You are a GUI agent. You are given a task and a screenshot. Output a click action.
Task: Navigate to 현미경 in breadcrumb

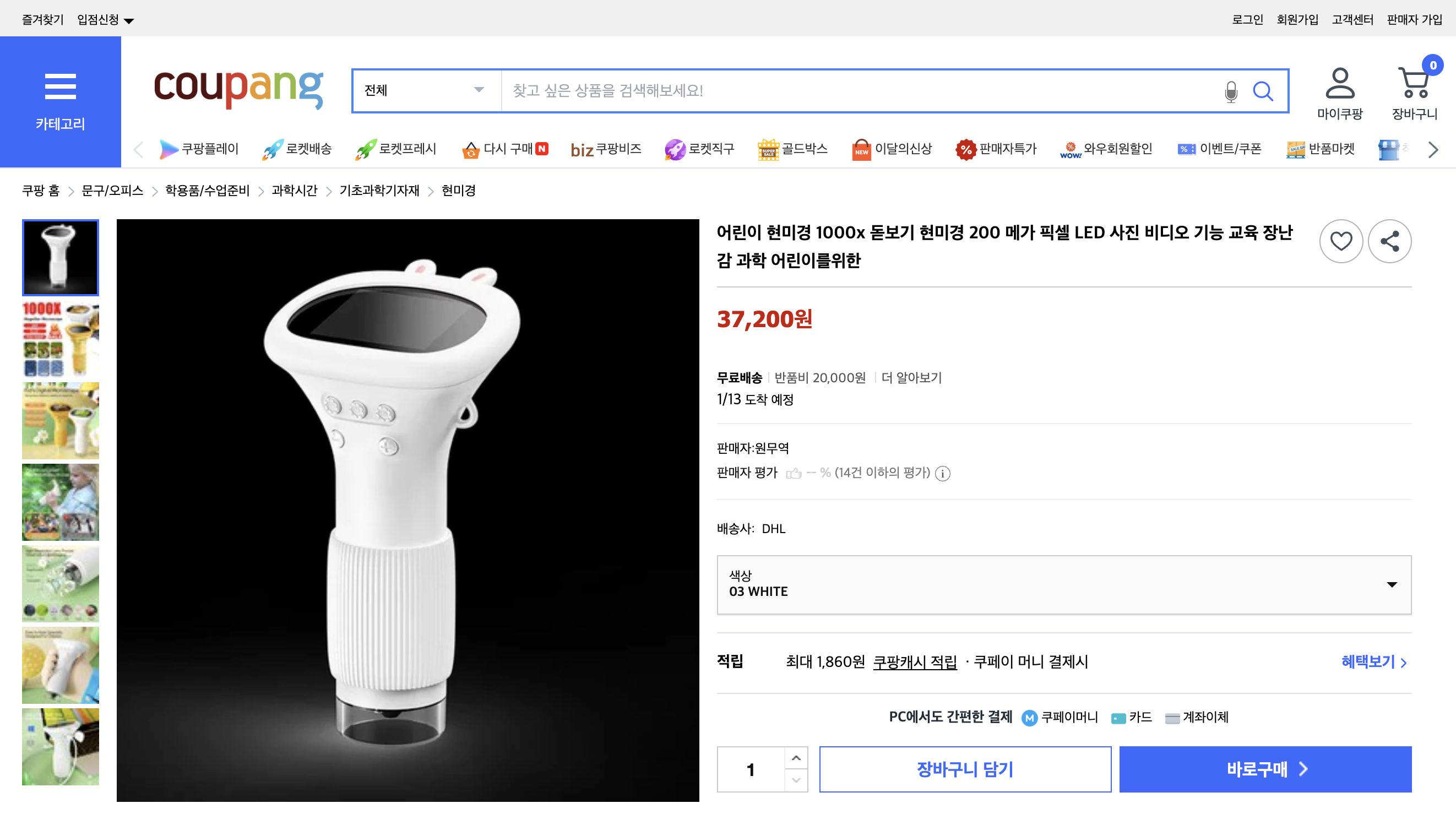[457, 191]
